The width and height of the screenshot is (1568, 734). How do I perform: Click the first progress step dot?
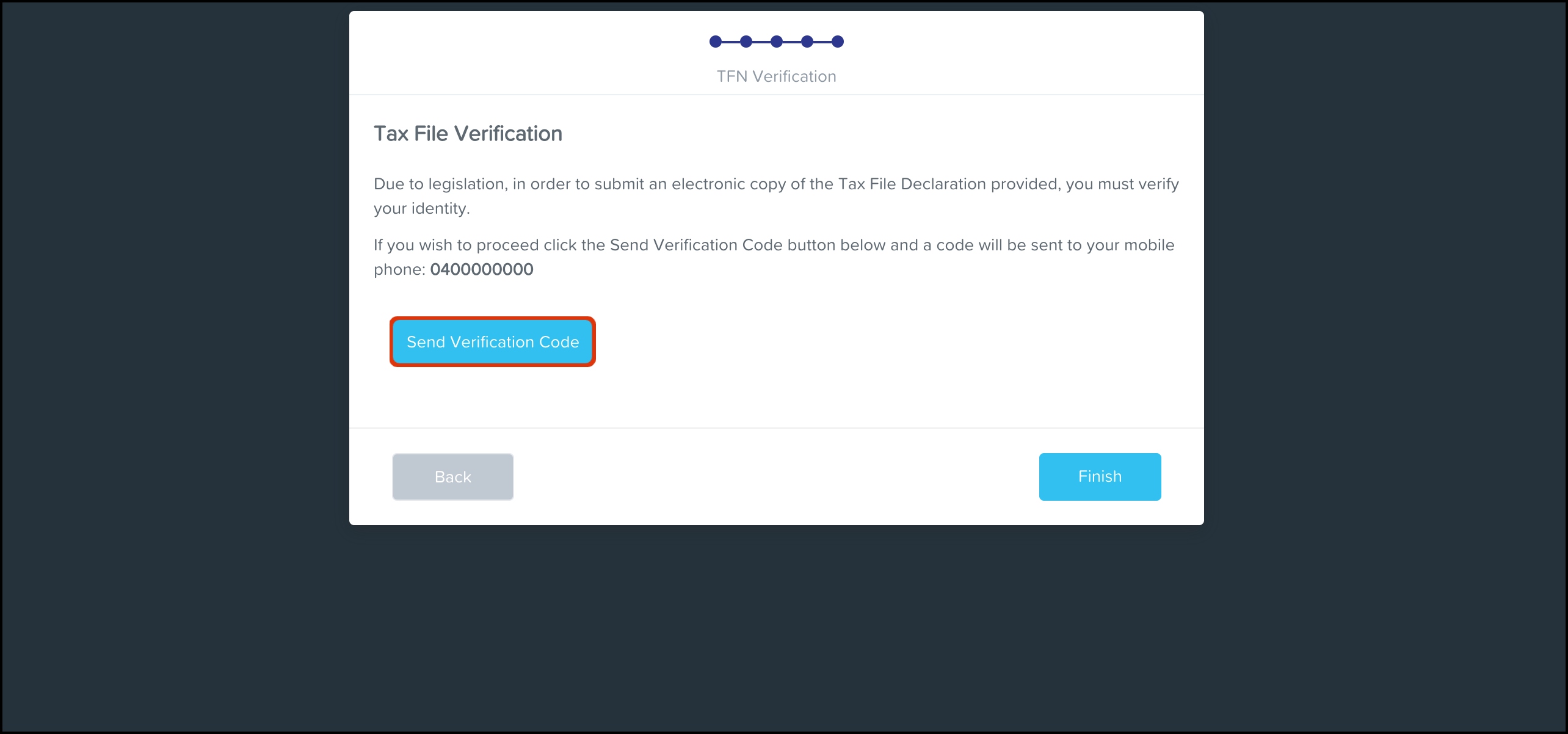tap(716, 42)
